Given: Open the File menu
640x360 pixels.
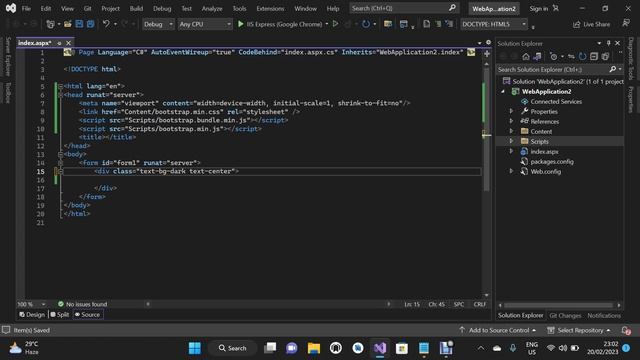Looking at the screenshot, I should (26, 9).
